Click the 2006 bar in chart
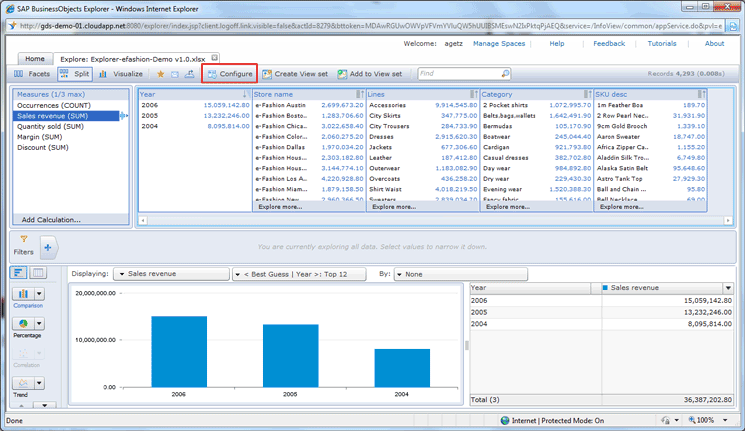Screen dimensions: 745x431 [179, 352]
